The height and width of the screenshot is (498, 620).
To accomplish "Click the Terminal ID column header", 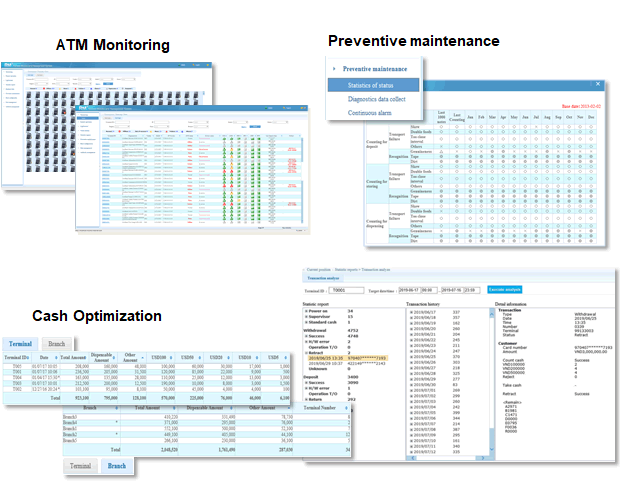I will [x=17, y=358].
